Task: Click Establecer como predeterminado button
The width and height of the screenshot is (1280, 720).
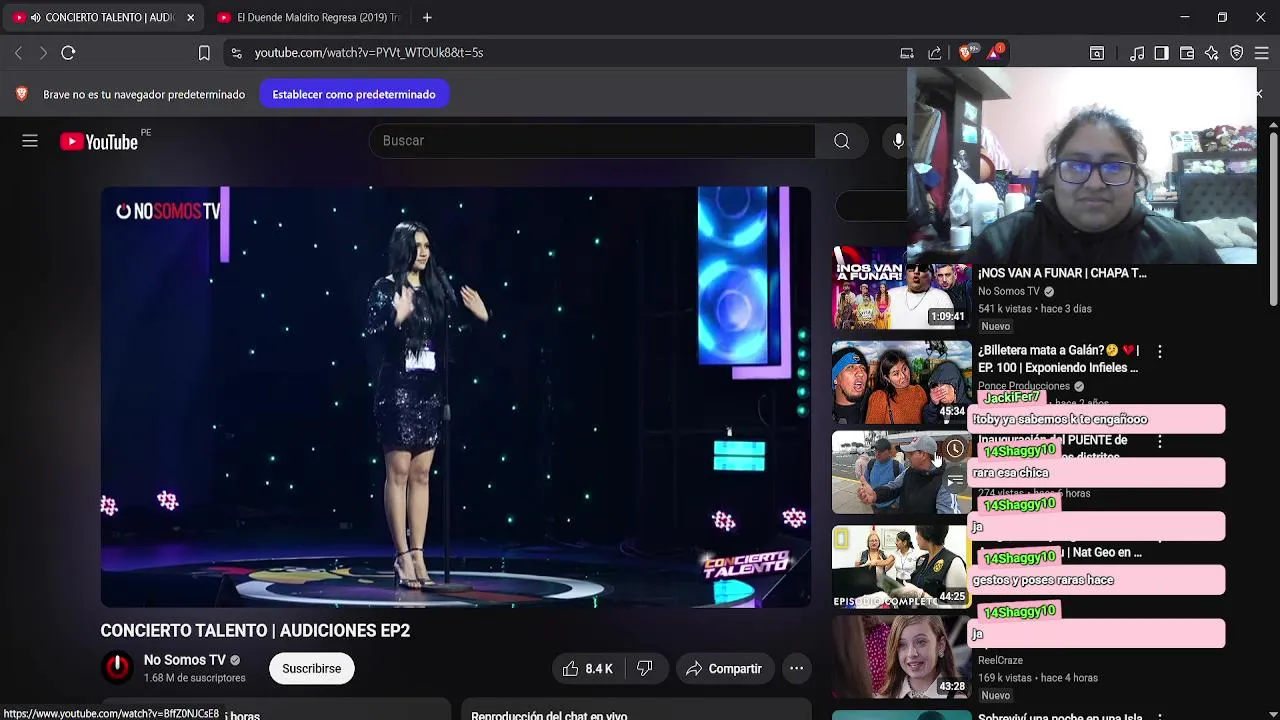Action: 354,94
